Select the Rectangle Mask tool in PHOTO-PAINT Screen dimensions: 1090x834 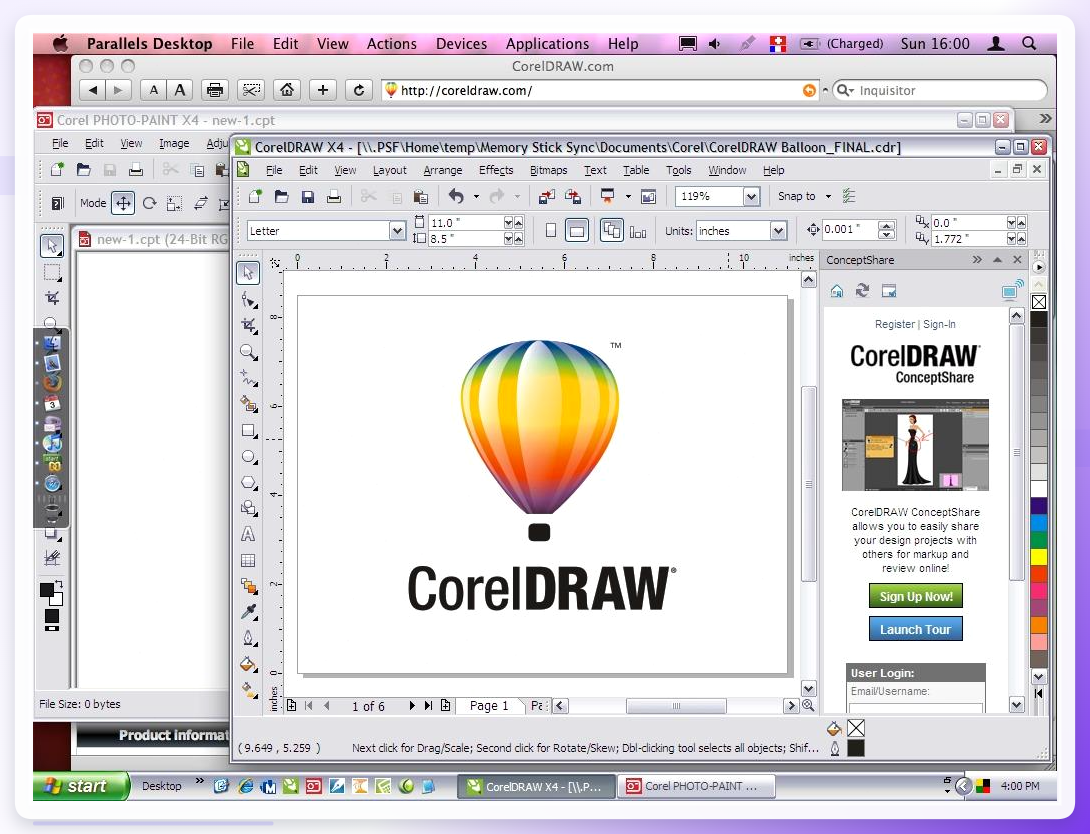coord(52,272)
